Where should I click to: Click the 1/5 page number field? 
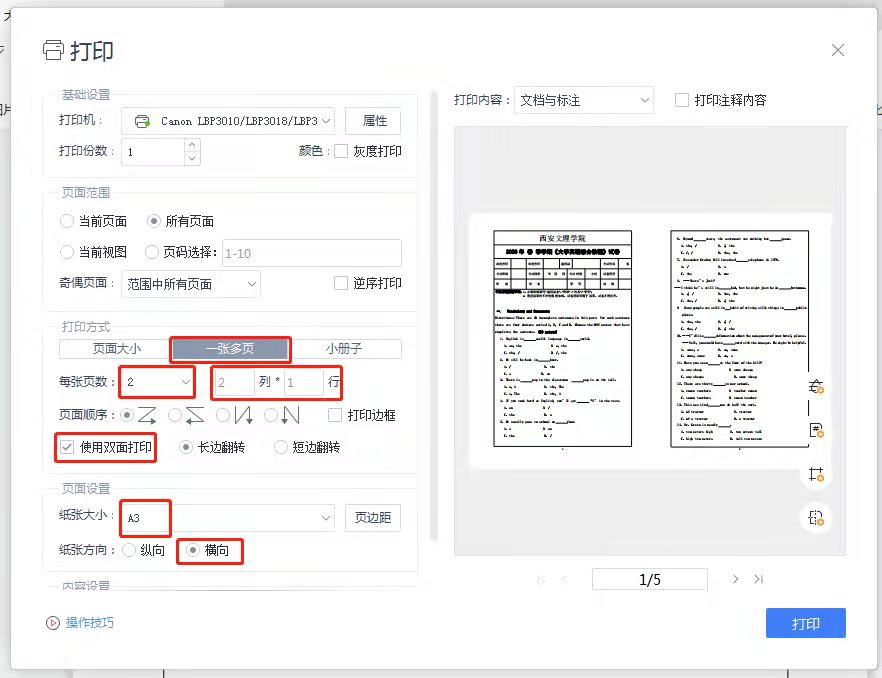pos(649,580)
